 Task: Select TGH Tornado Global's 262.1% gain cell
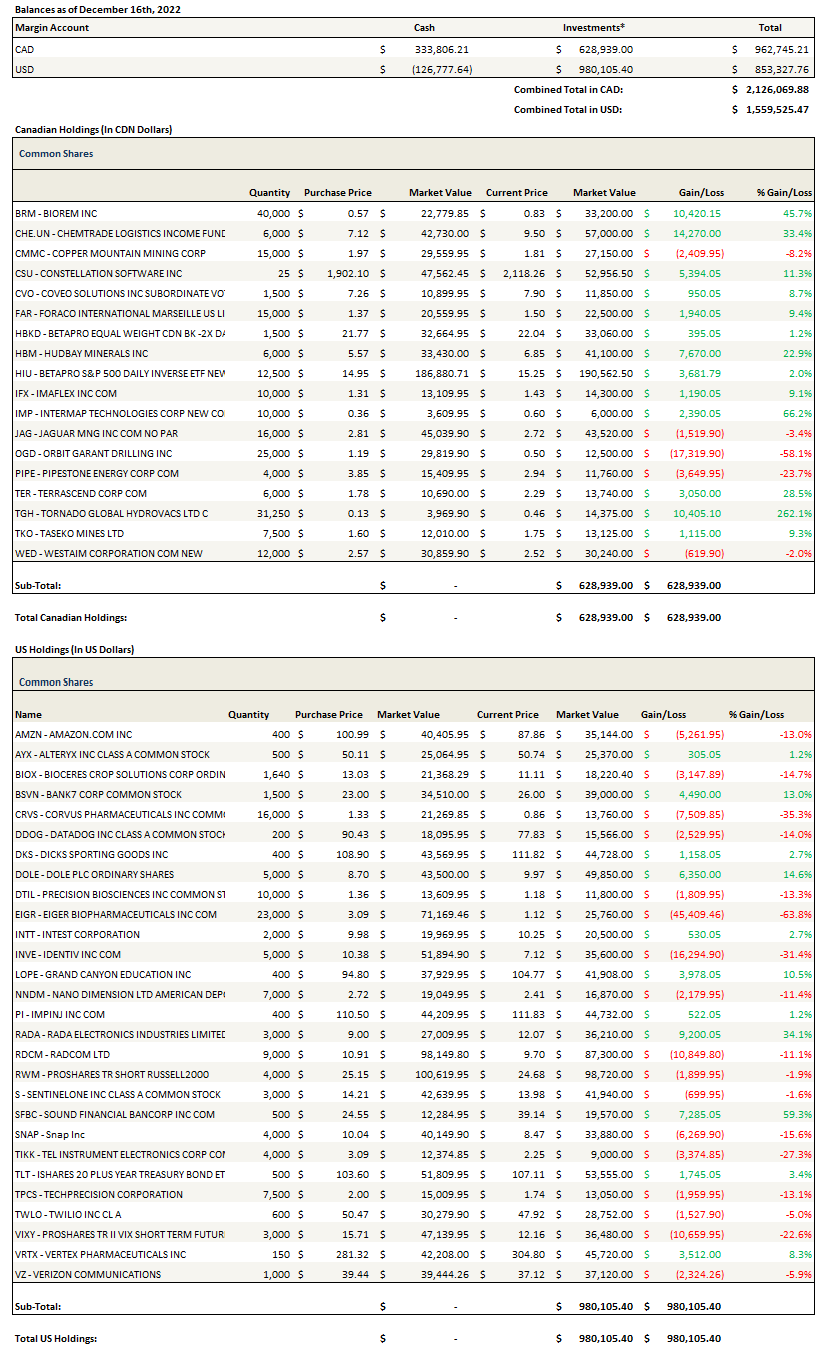pyautogui.click(x=796, y=513)
